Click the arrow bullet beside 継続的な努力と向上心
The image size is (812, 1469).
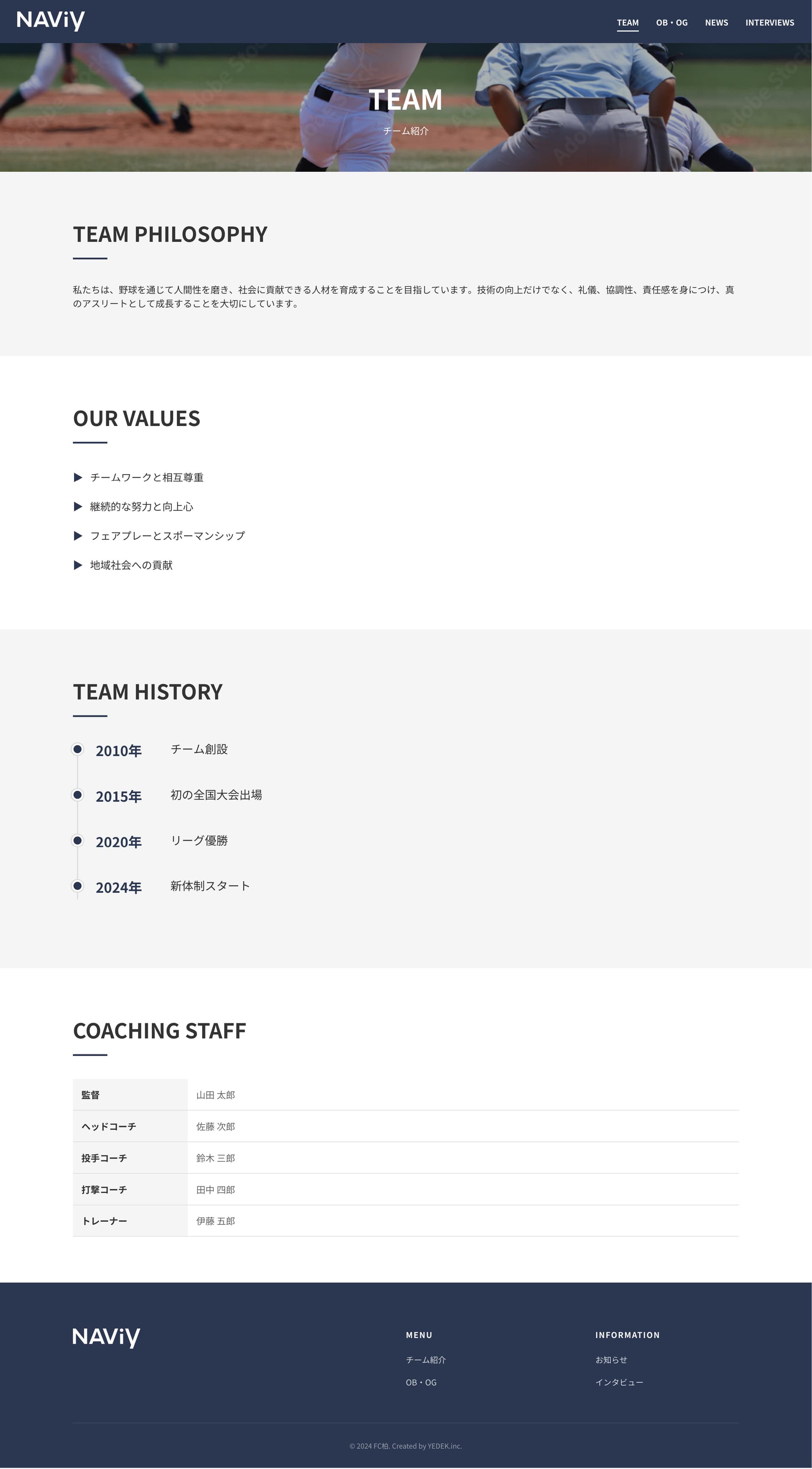pyautogui.click(x=78, y=506)
